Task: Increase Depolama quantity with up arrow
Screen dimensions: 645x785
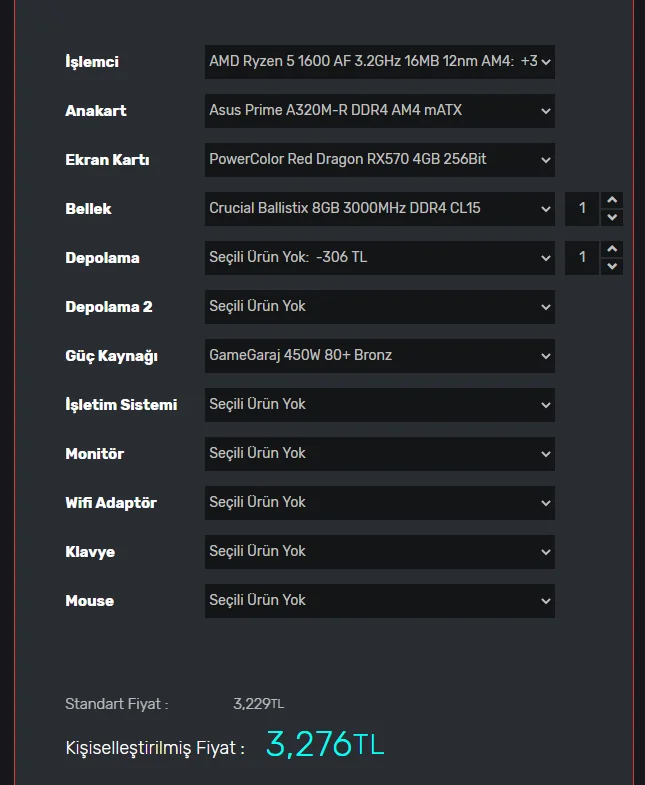Action: 613,249
